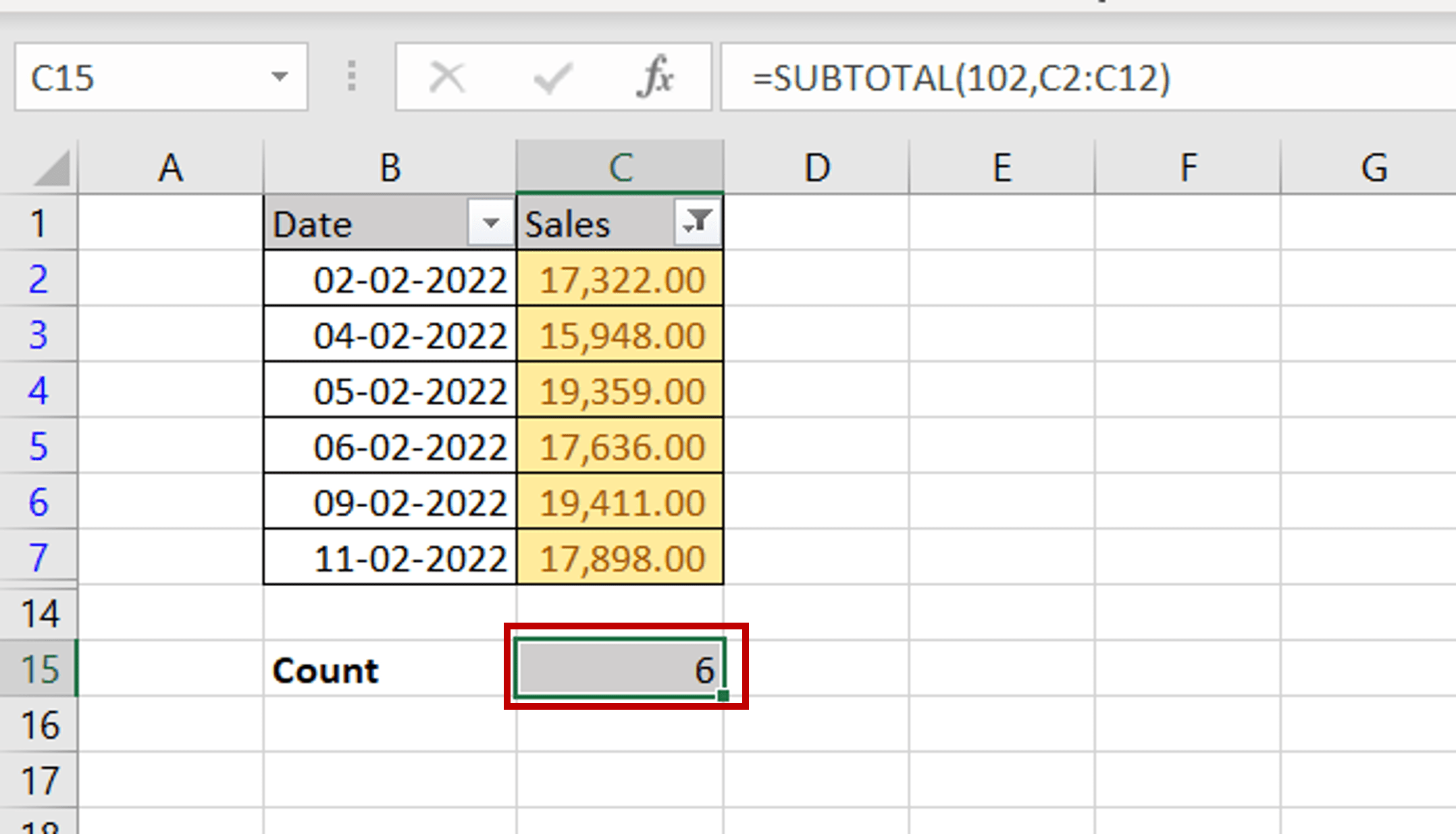
Task: Select row 14 header
Action: point(41,613)
